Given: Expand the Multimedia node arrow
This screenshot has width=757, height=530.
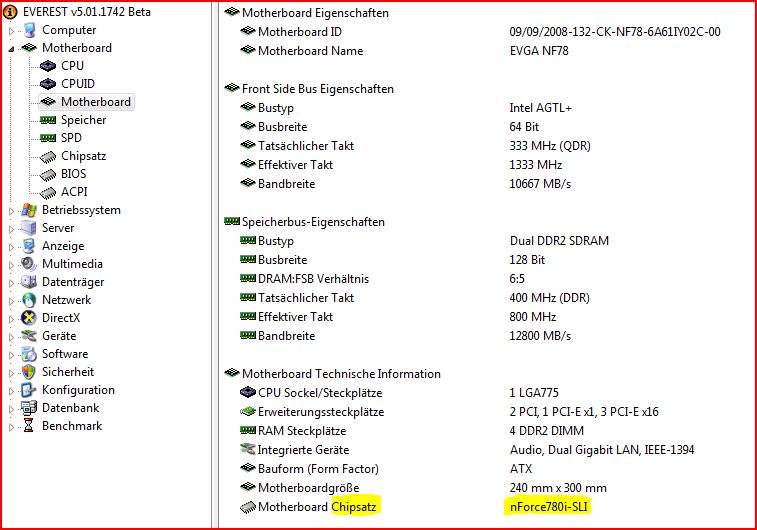Looking at the screenshot, I should [x=12, y=265].
